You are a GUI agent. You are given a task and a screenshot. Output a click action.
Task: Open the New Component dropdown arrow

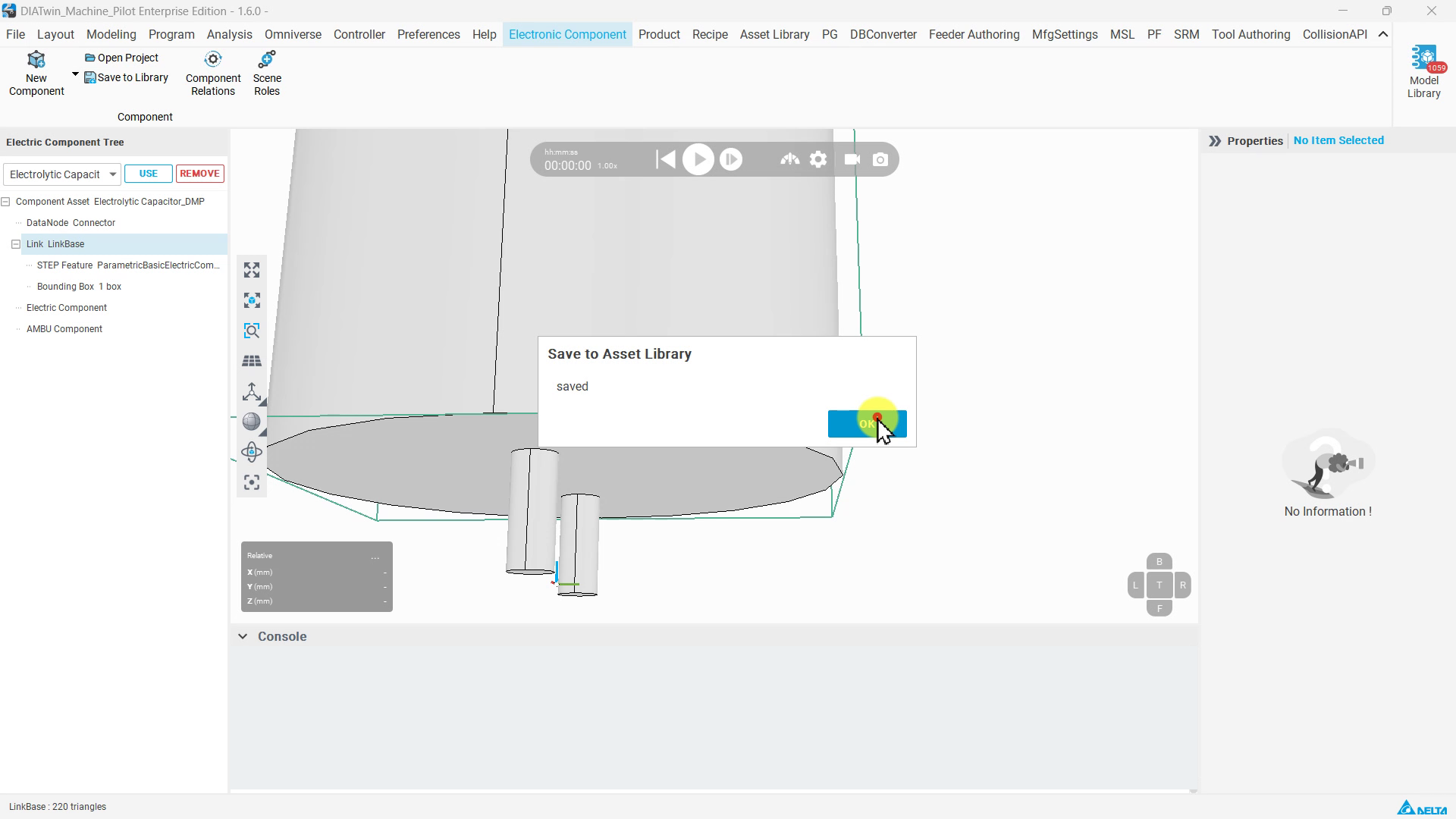(x=75, y=74)
